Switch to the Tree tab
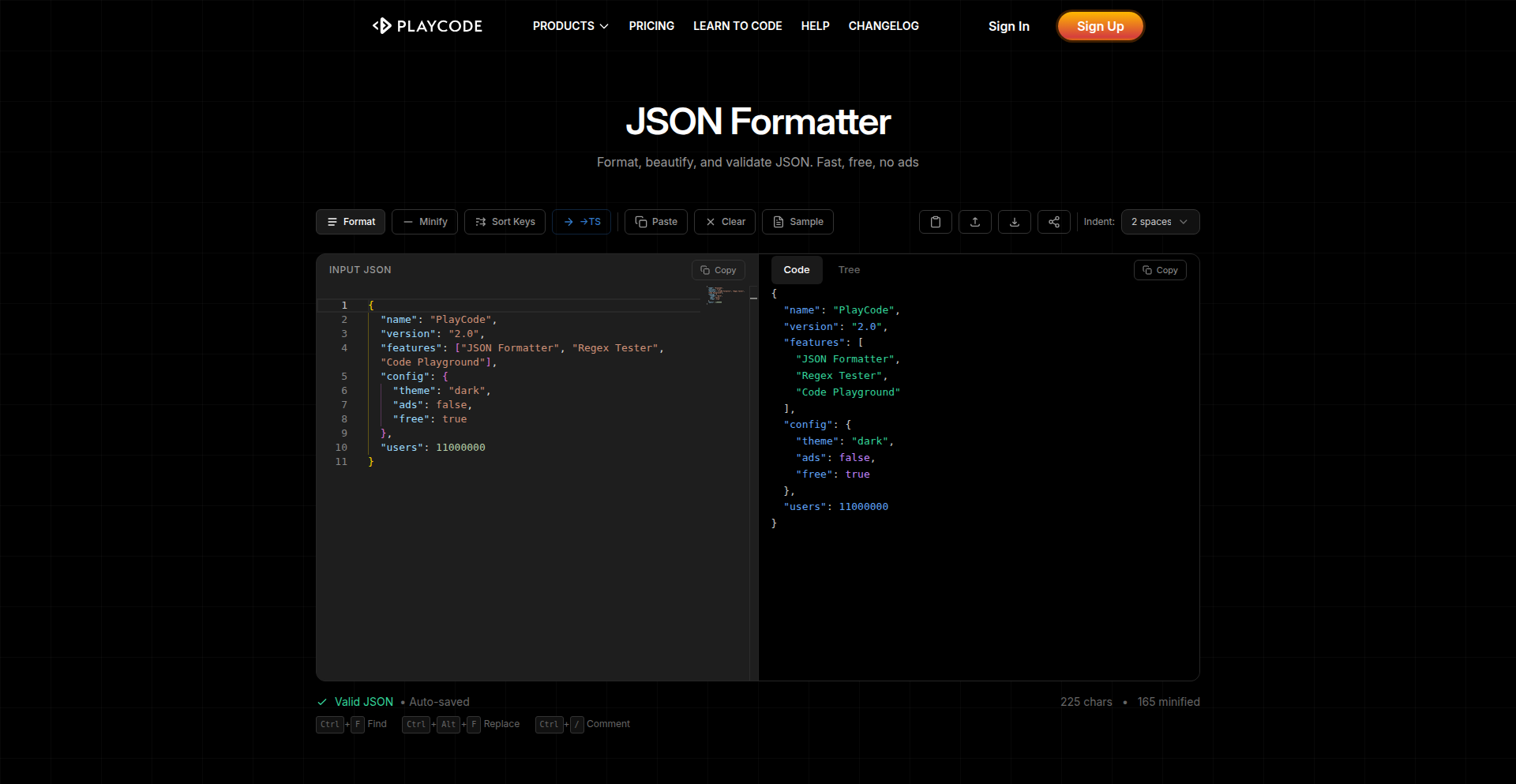1516x784 pixels. coord(849,270)
